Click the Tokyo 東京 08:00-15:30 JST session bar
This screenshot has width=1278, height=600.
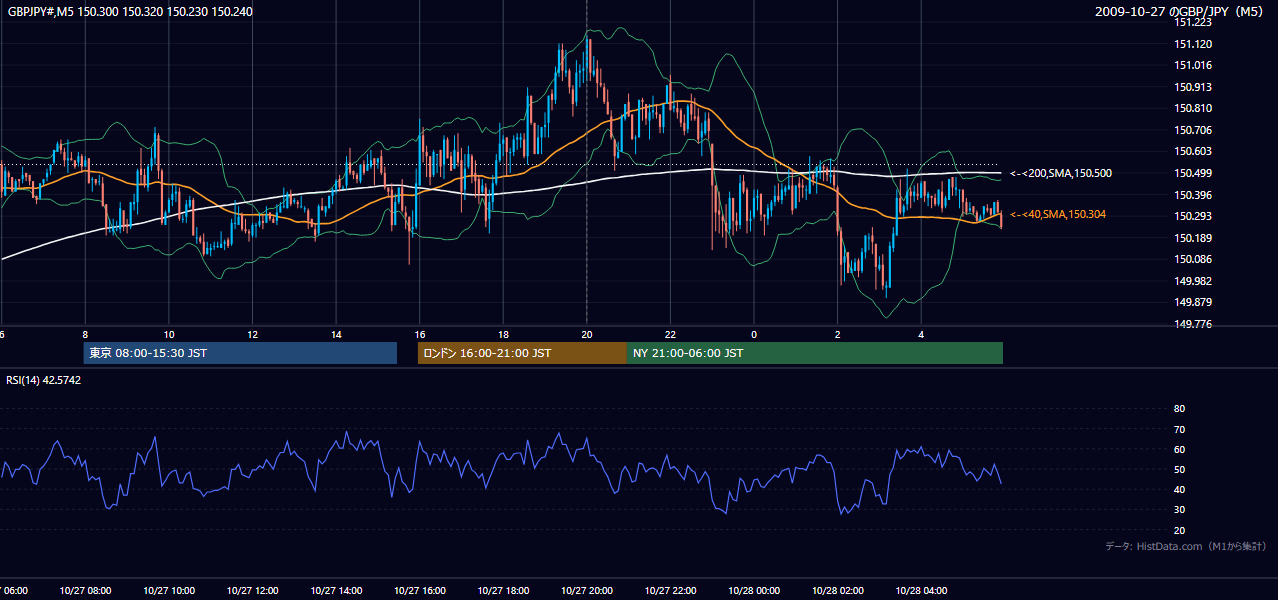(x=240, y=353)
